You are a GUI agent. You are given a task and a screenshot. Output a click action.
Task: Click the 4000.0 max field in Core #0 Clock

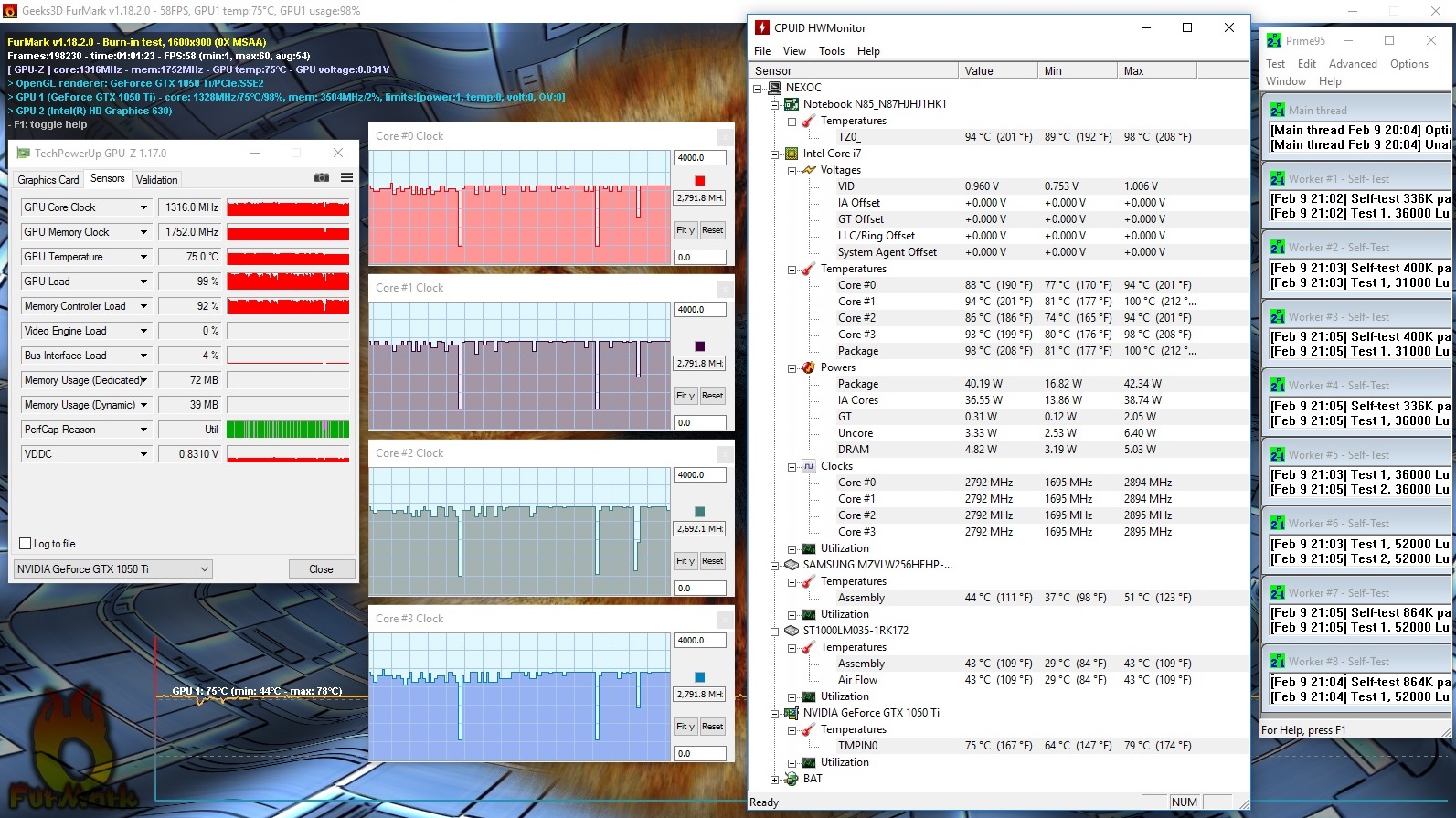[x=700, y=158]
